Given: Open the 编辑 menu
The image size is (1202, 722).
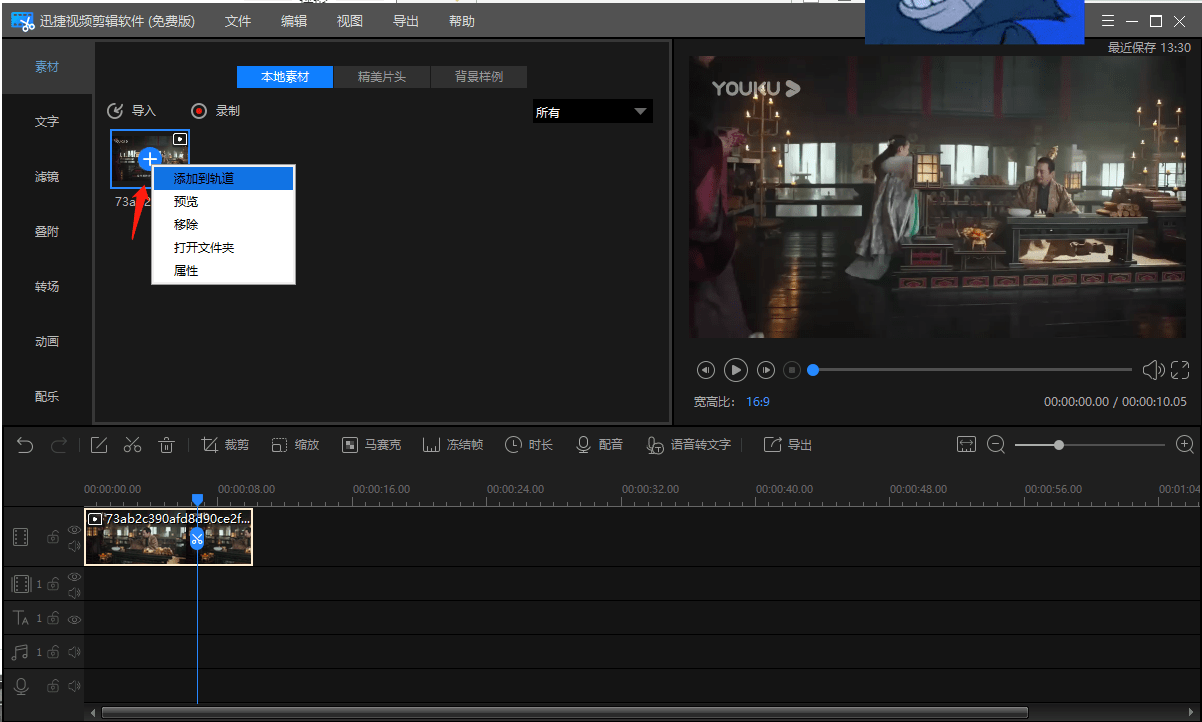Looking at the screenshot, I should coord(294,21).
